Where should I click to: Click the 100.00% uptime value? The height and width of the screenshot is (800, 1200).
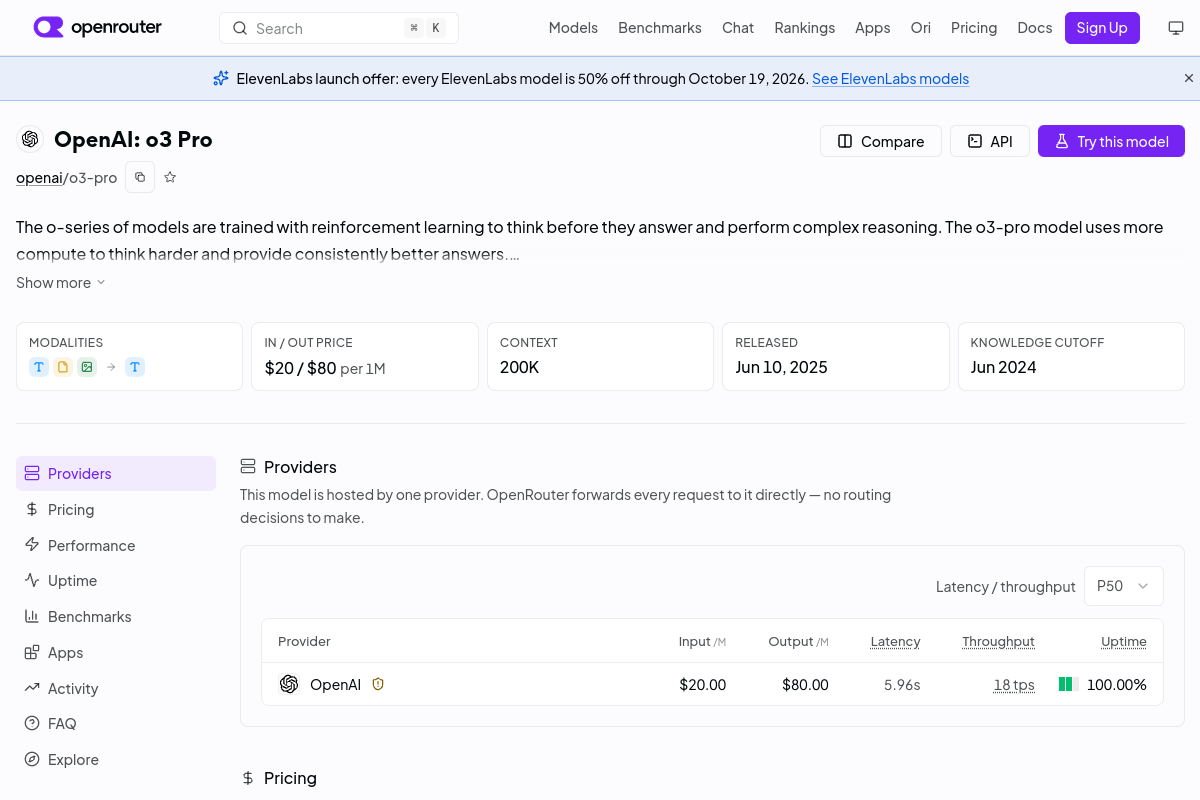tap(1117, 685)
